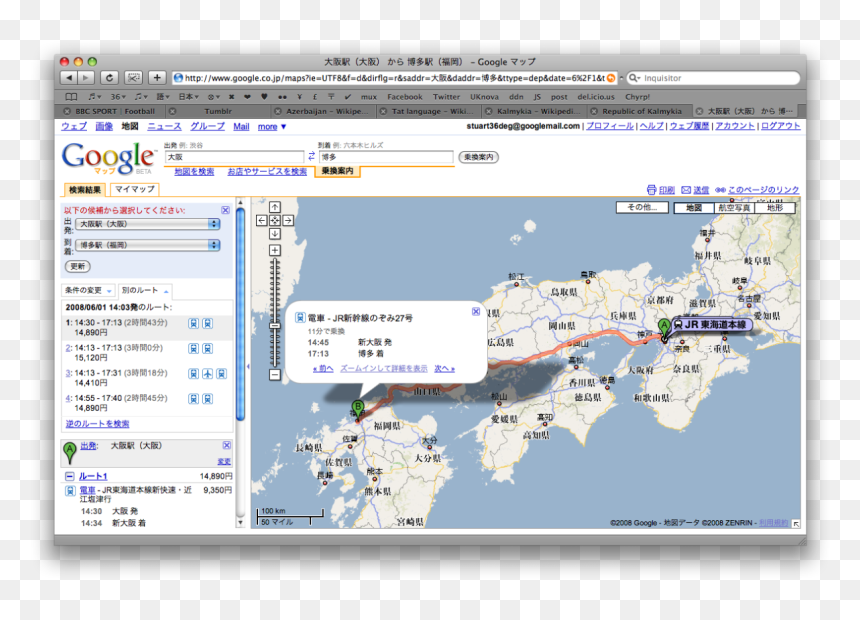The height and width of the screenshot is (620, 860).
Task: Expand the 別のルート dropdown
Action: click(x=145, y=290)
